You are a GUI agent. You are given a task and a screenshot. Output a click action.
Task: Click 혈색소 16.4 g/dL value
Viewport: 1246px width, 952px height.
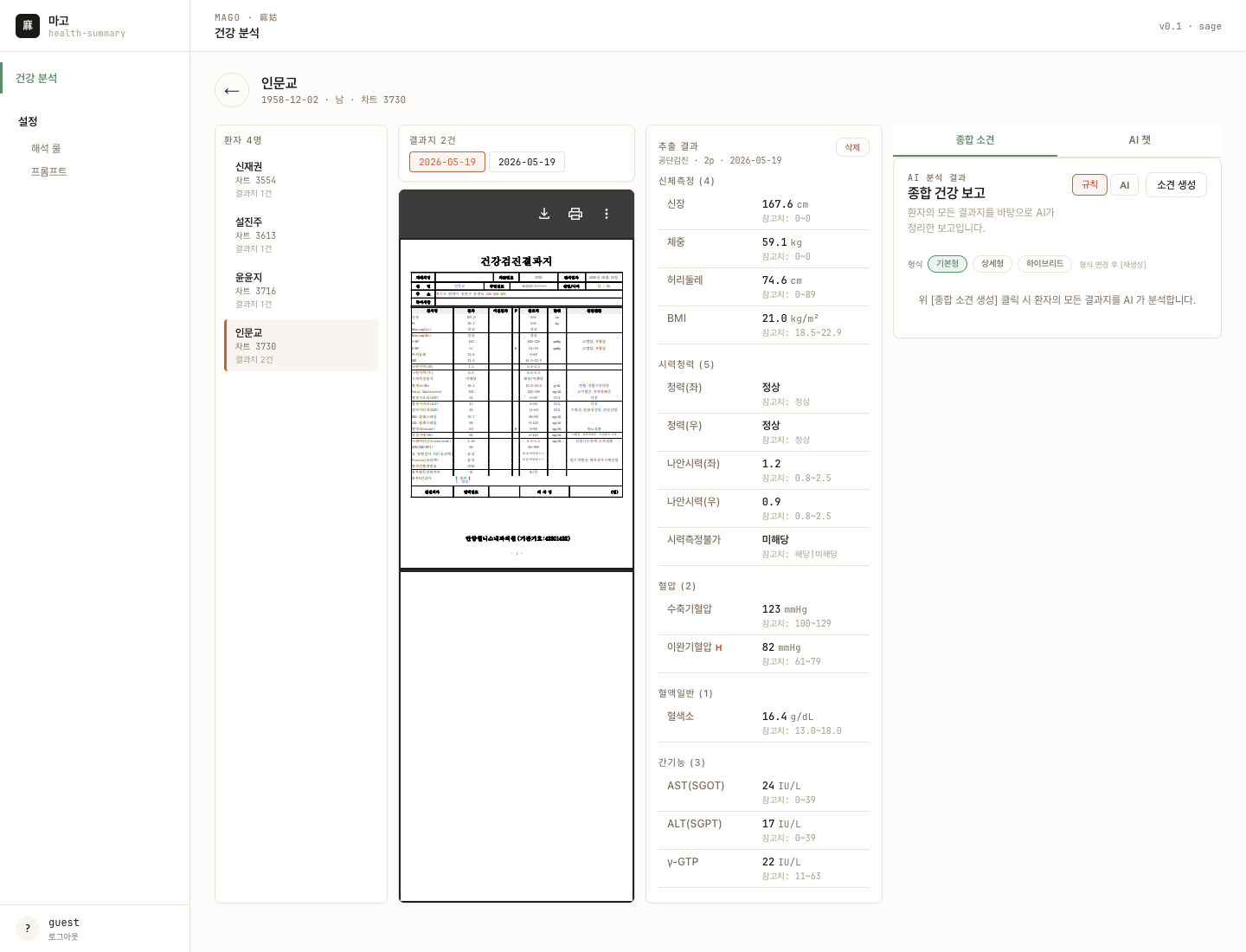click(787, 717)
